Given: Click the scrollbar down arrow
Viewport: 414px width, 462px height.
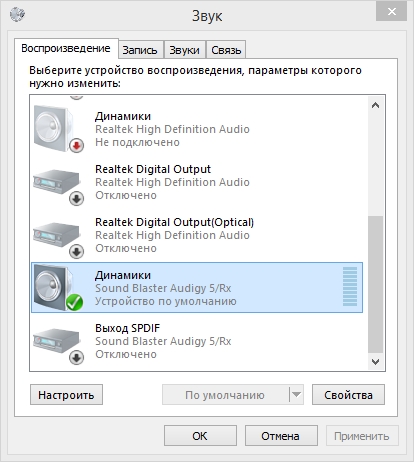Looking at the screenshot, I should [x=375, y=362].
